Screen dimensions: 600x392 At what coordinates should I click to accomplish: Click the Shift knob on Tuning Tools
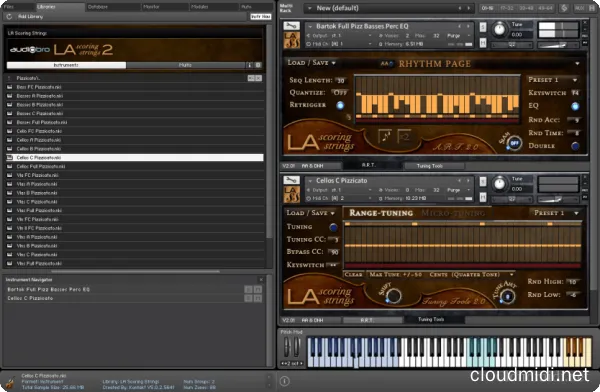pos(393,296)
